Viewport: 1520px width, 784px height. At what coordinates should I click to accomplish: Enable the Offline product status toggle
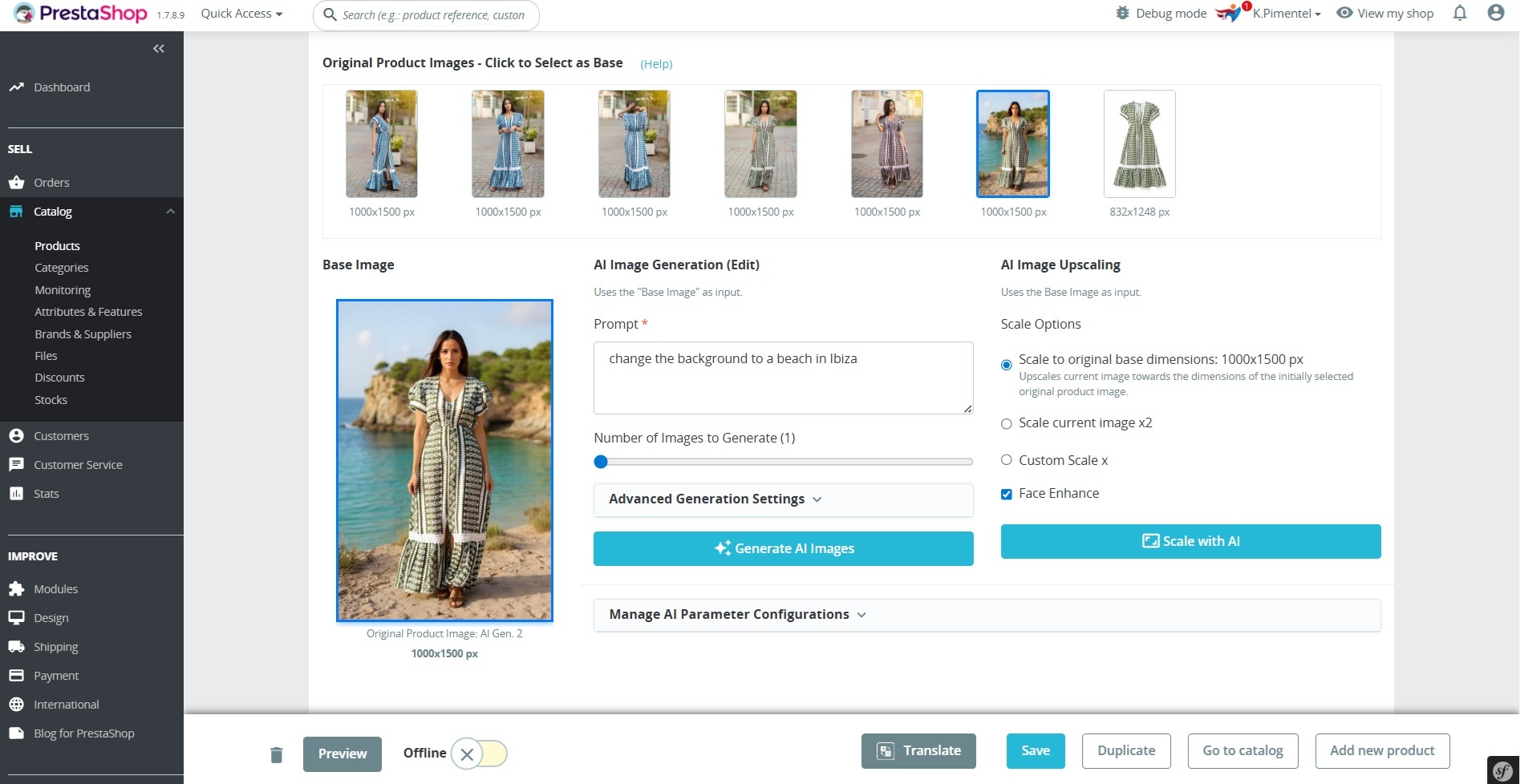click(x=479, y=754)
